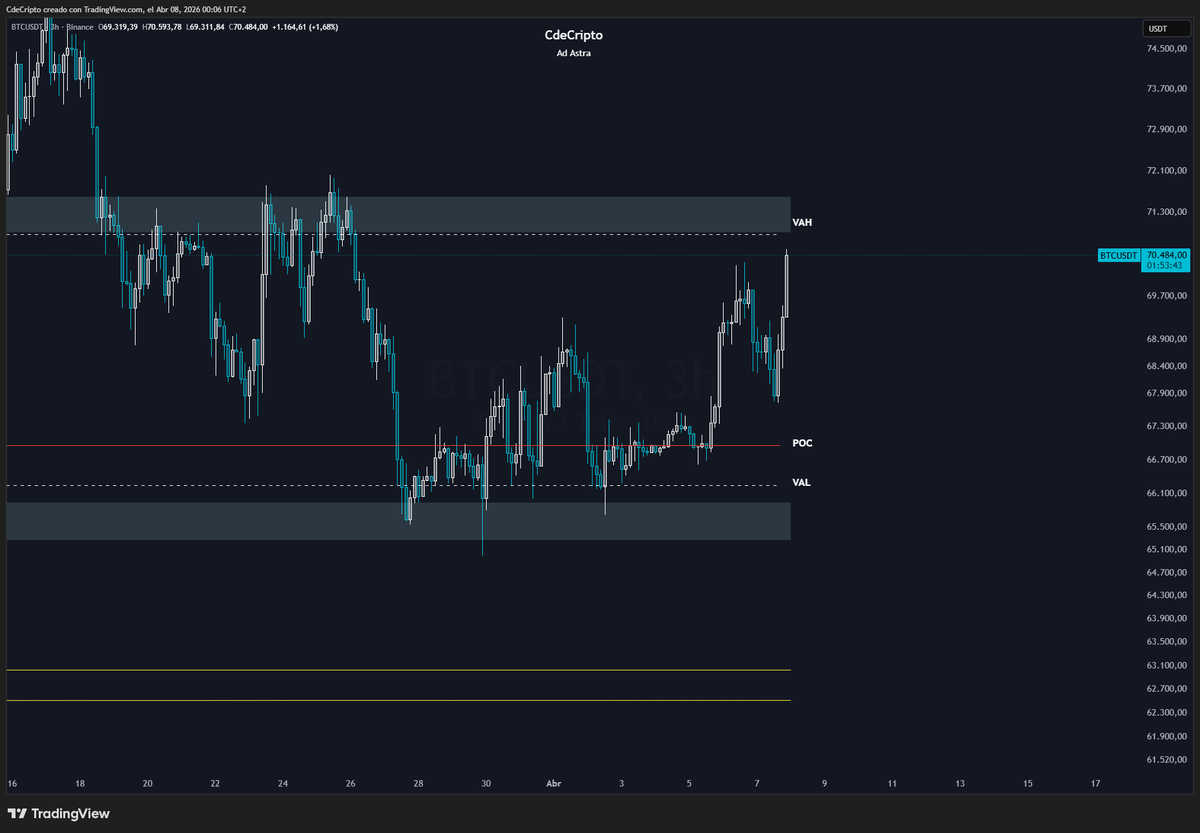Click the 65.100,00 price axis label
This screenshot has width=1200, height=833.
(x=1166, y=550)
